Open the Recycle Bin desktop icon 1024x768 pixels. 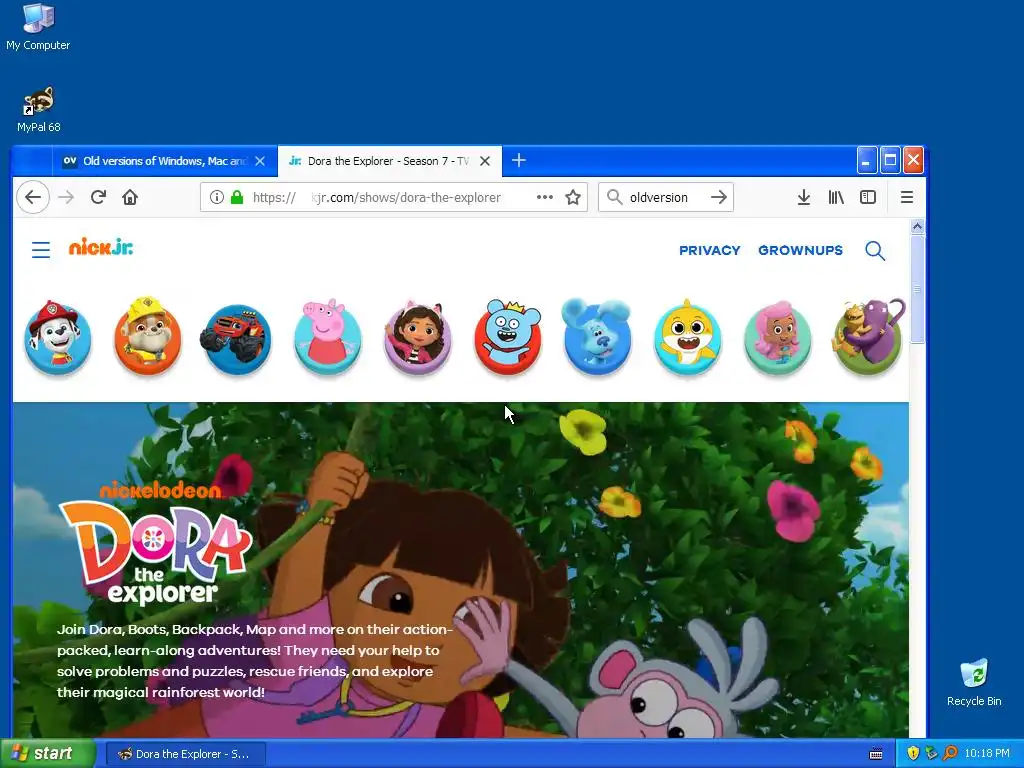coord(974,682)
